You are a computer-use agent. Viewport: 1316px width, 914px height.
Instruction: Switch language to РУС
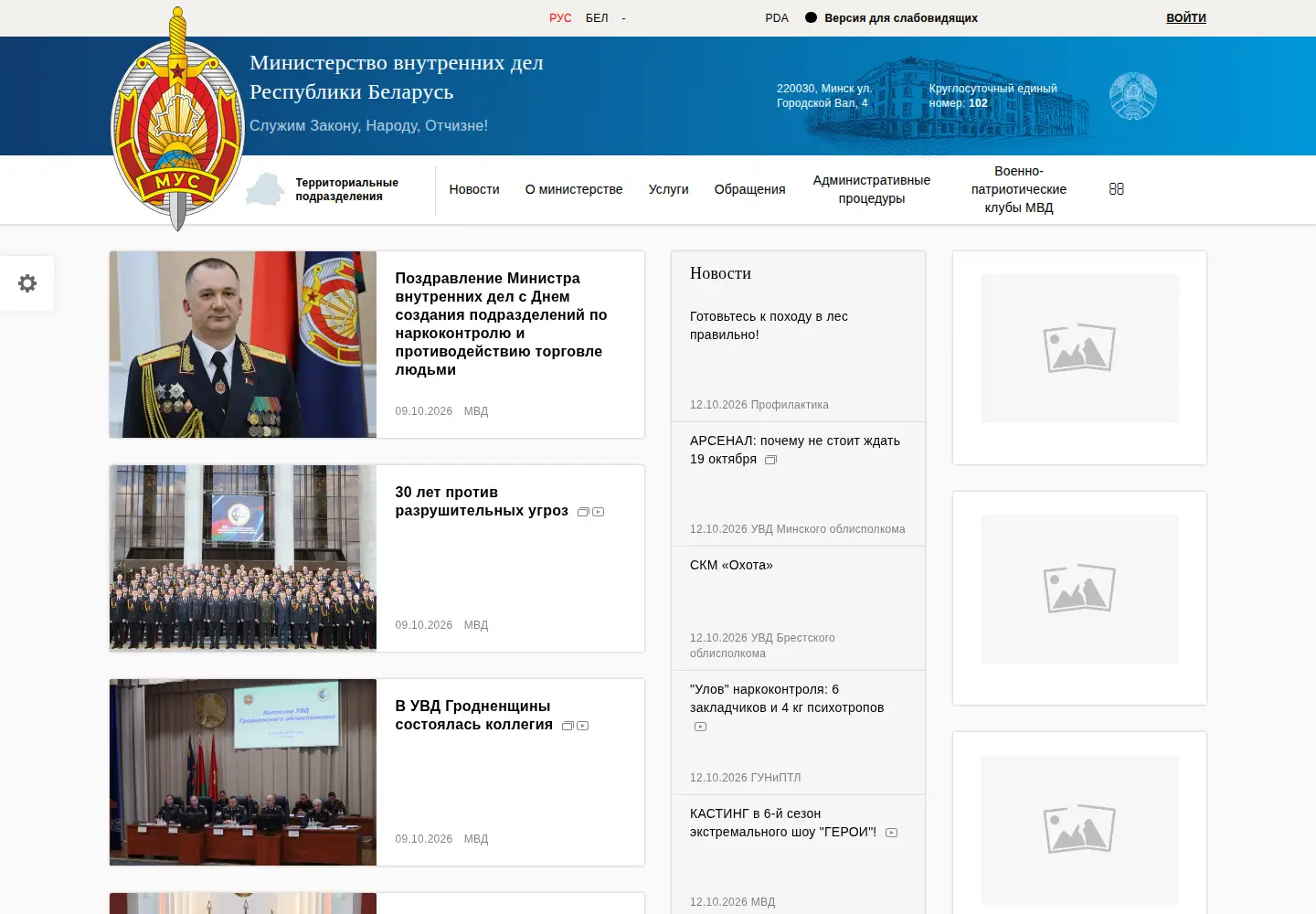pos(560,18)
